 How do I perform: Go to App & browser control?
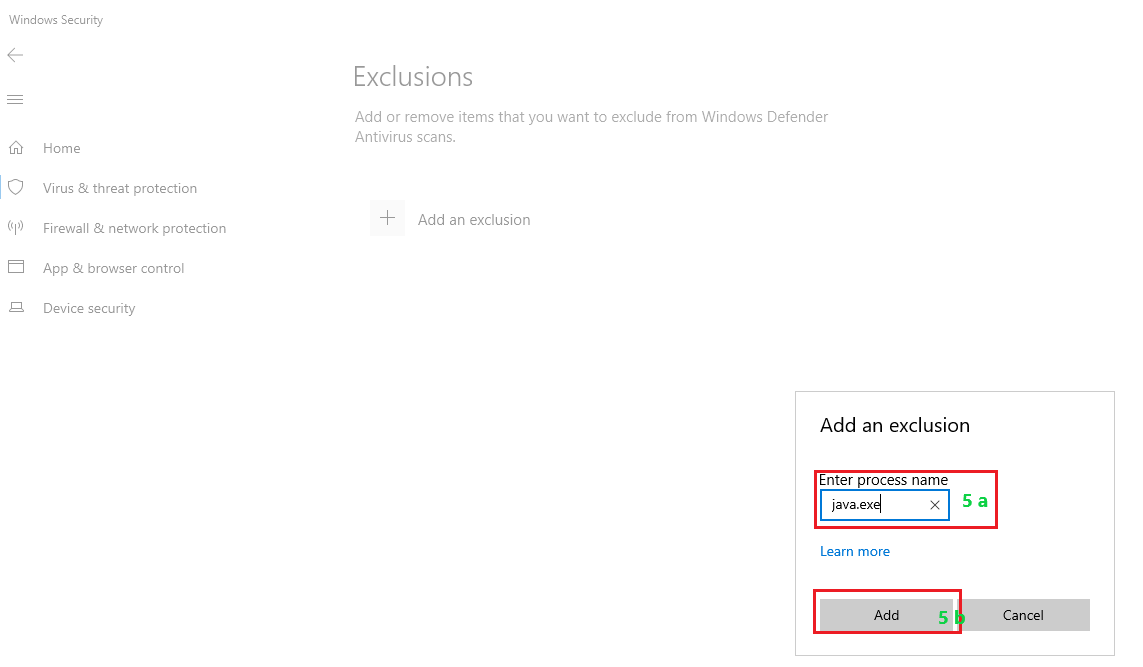point(113,268)
